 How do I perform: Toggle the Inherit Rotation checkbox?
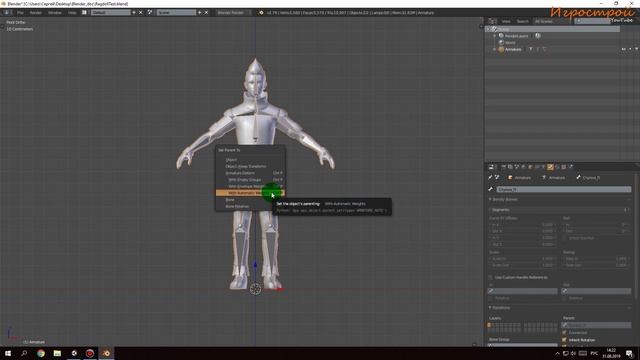[x=564, y=340]
